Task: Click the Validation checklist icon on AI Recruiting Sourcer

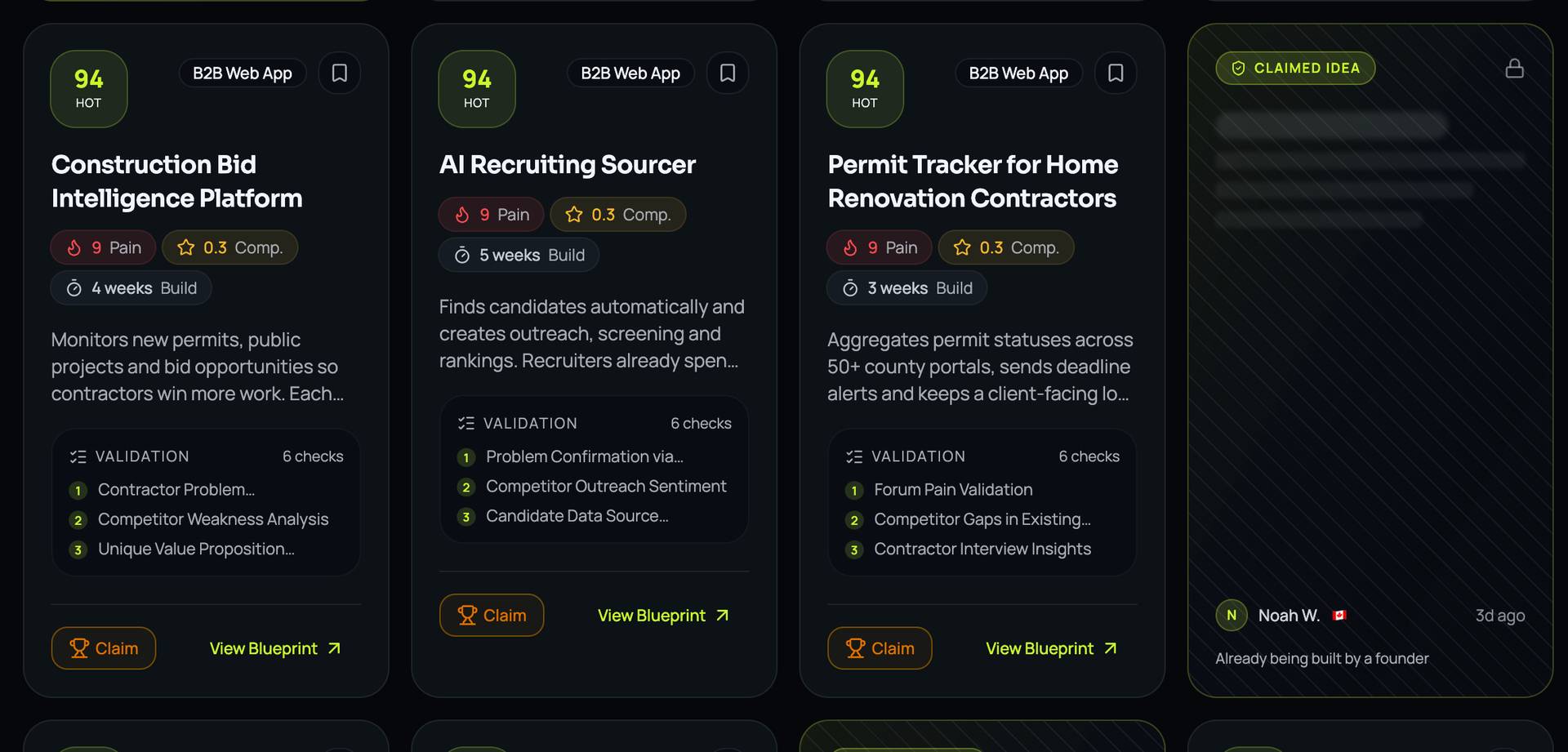Action: tap(466, 423)
